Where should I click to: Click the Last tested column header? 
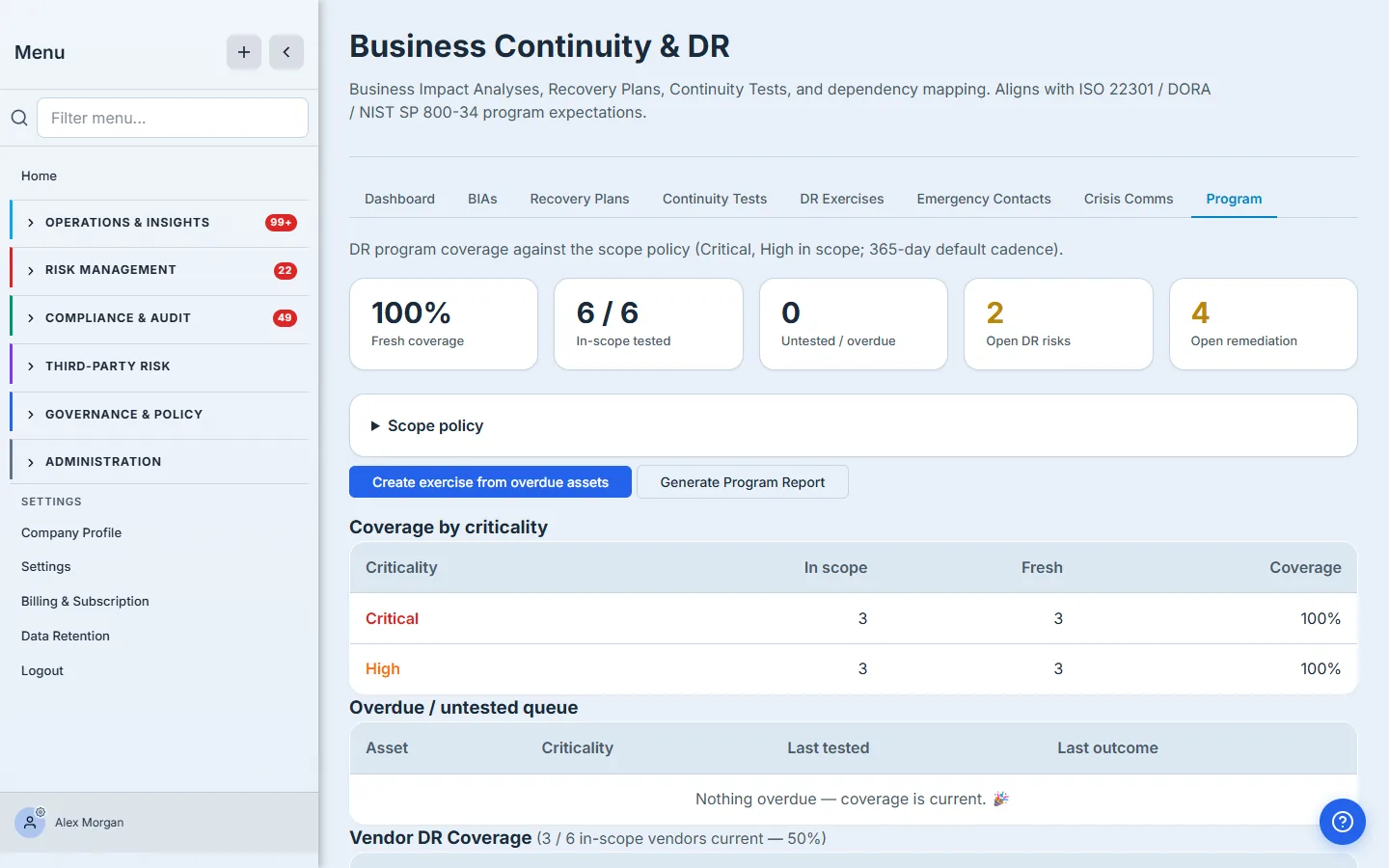[x=828, y=747]
